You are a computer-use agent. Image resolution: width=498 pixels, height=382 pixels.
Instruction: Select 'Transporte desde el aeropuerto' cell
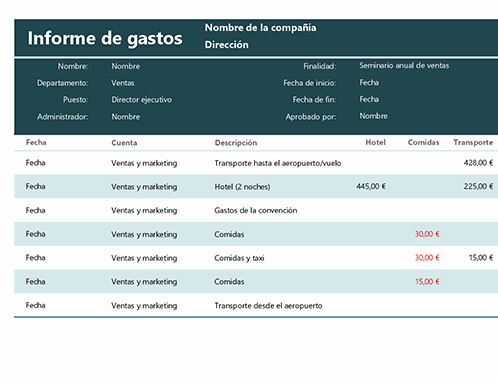click(268, 306)
